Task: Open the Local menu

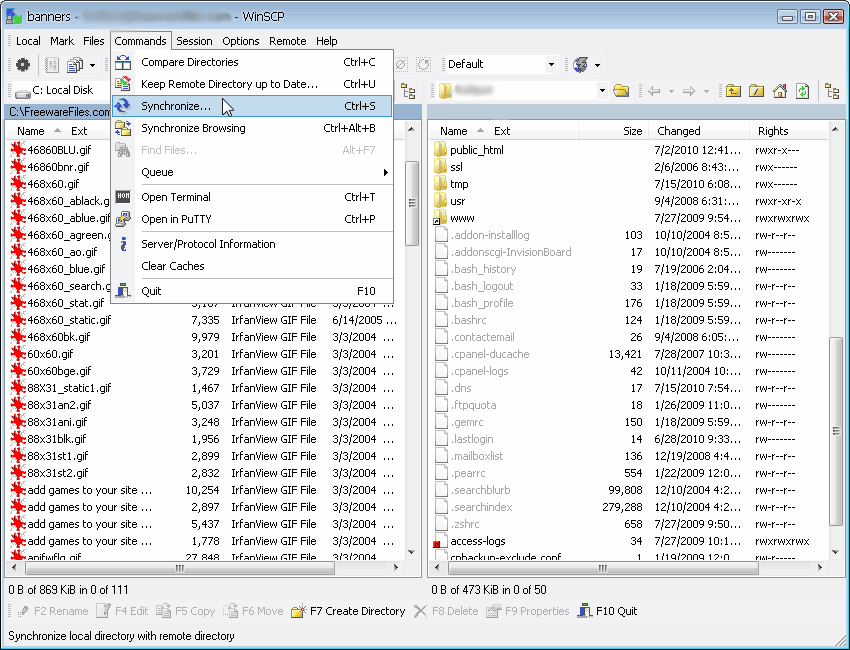Action: point(28,41)
